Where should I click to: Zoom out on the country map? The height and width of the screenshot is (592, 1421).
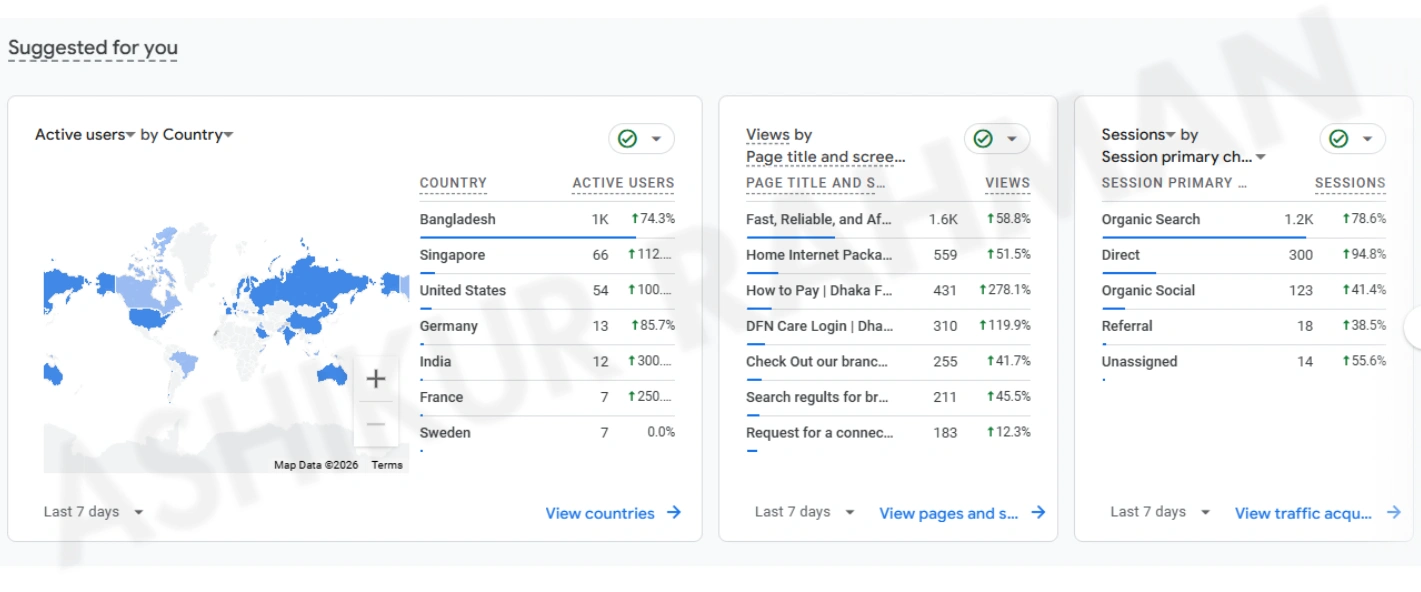[x=376, y=424]
